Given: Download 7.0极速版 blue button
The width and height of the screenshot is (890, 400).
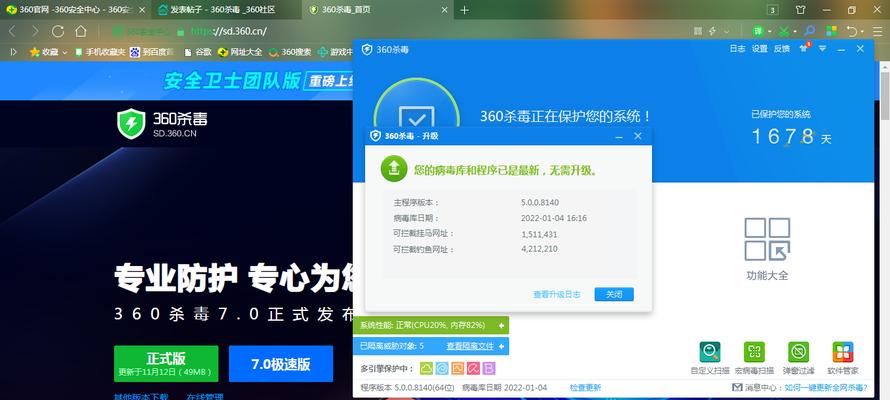Looking at the screenshot, I should (x=281, y=364).
